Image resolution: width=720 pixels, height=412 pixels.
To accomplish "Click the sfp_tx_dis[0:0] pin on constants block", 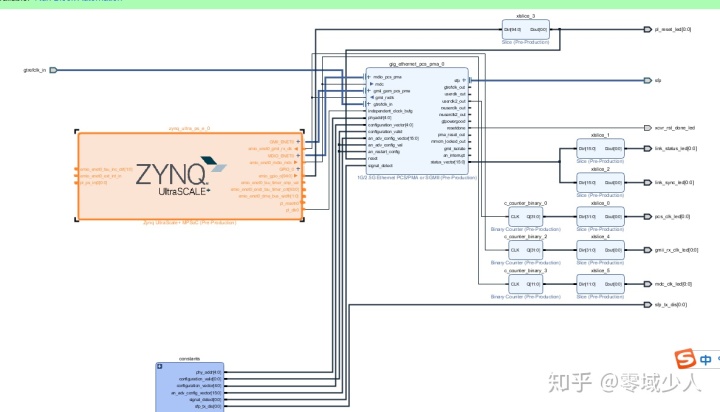I will click(x=208, y=406).
